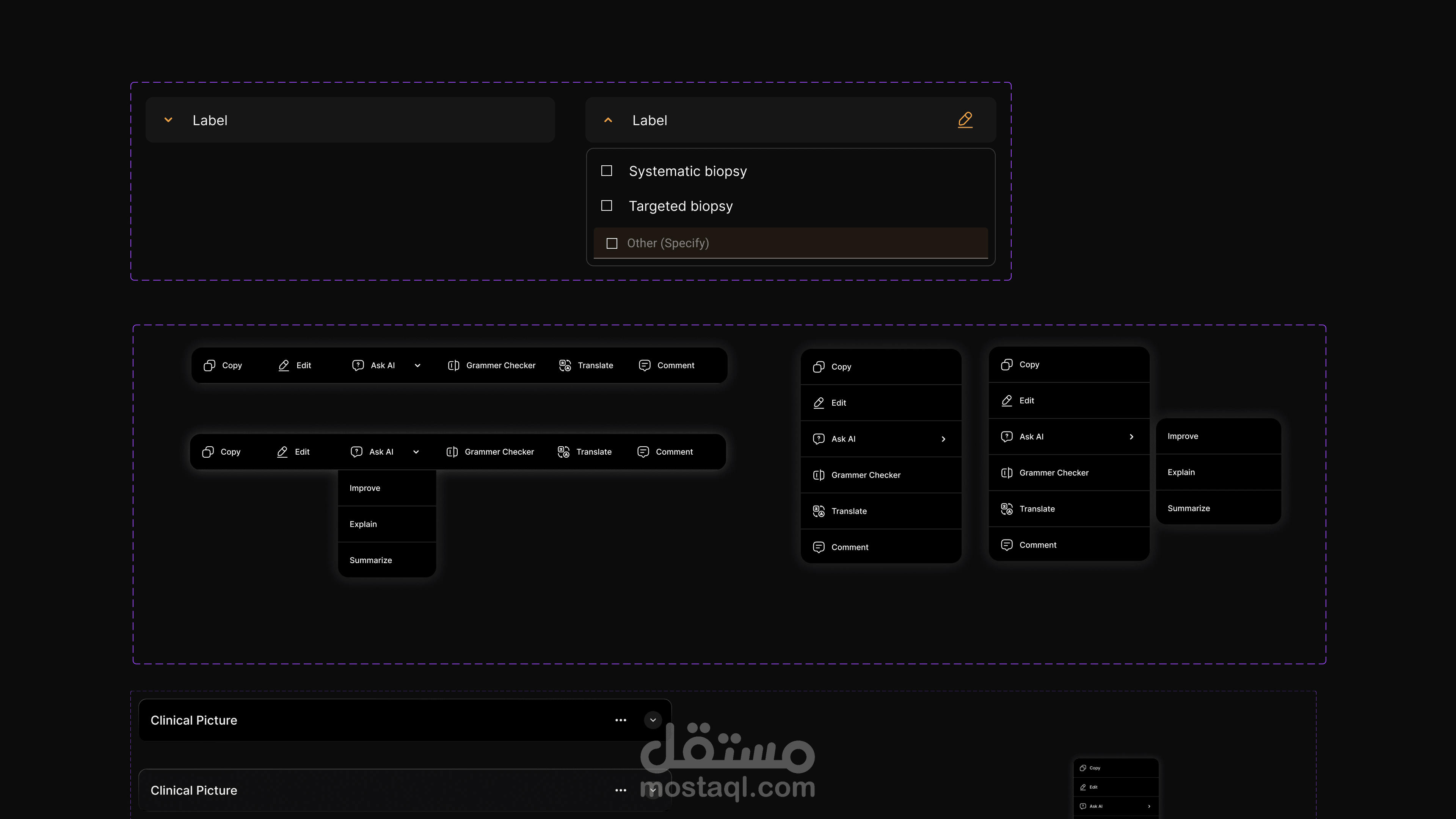Expand first Clinical Picture with the round chevron button
1456x819 pixels.
[x=653, y=720]
